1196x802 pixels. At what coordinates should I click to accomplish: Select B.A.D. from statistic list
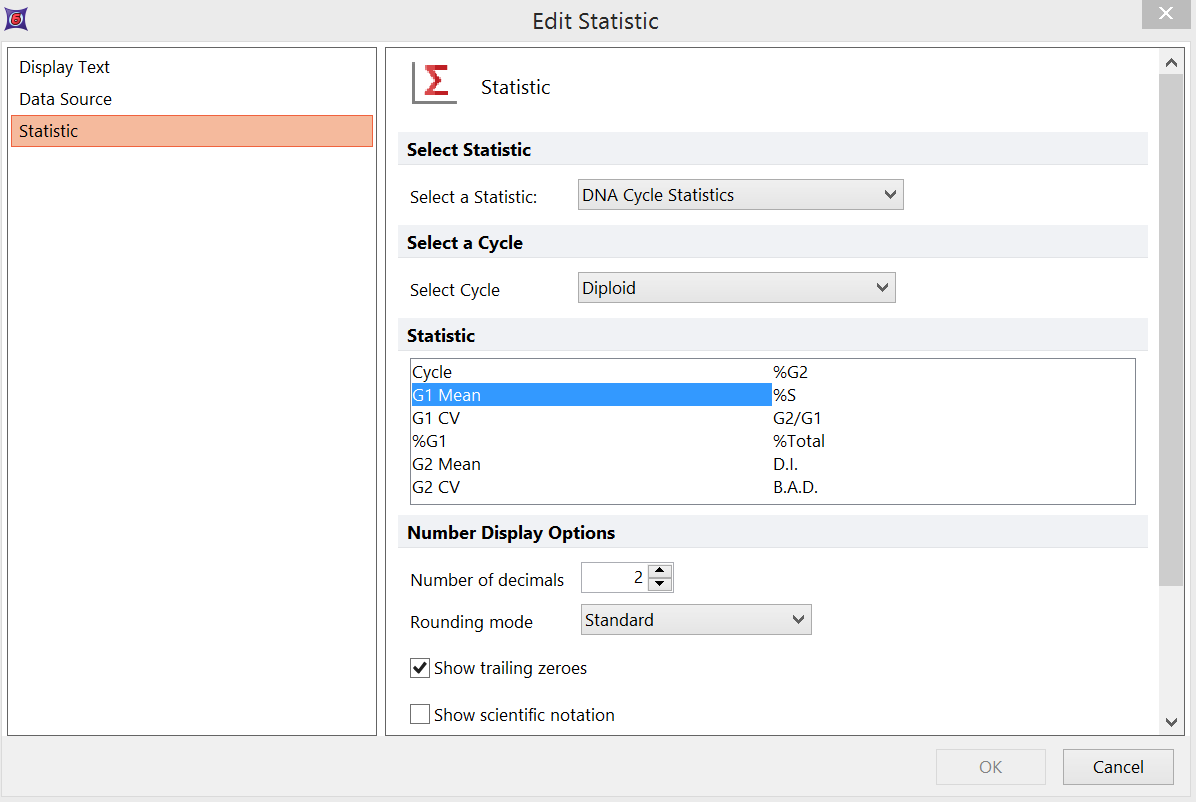795,487
